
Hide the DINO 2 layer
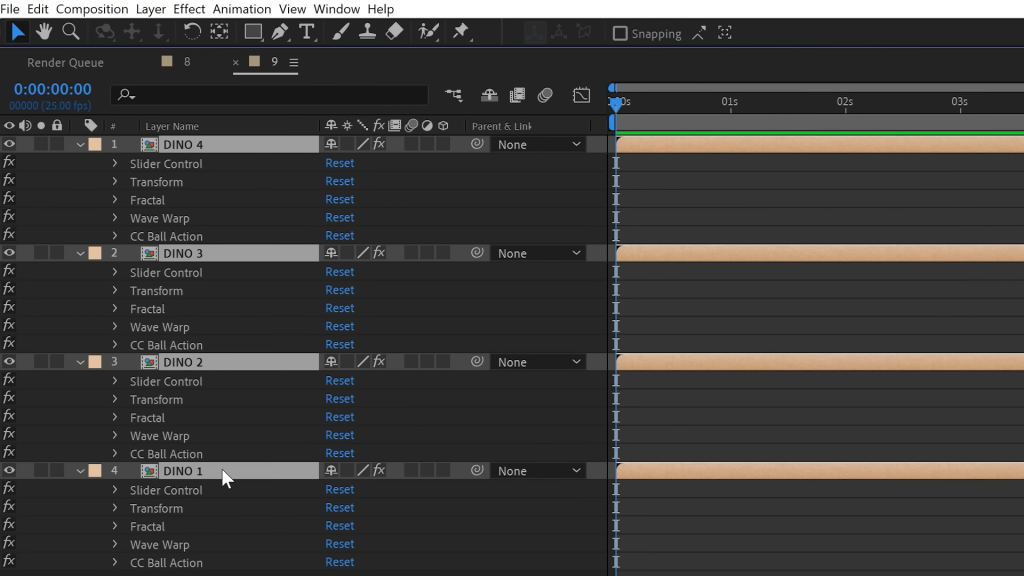[9, 362]
